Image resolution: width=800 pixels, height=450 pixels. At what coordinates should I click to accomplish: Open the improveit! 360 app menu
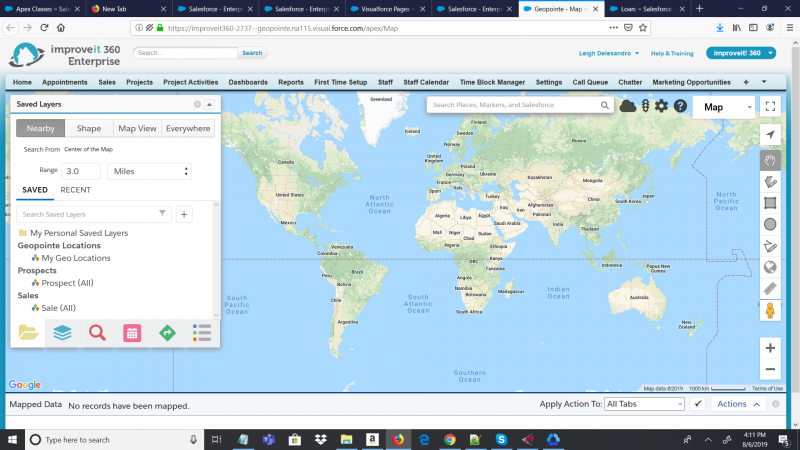[741, 53]
